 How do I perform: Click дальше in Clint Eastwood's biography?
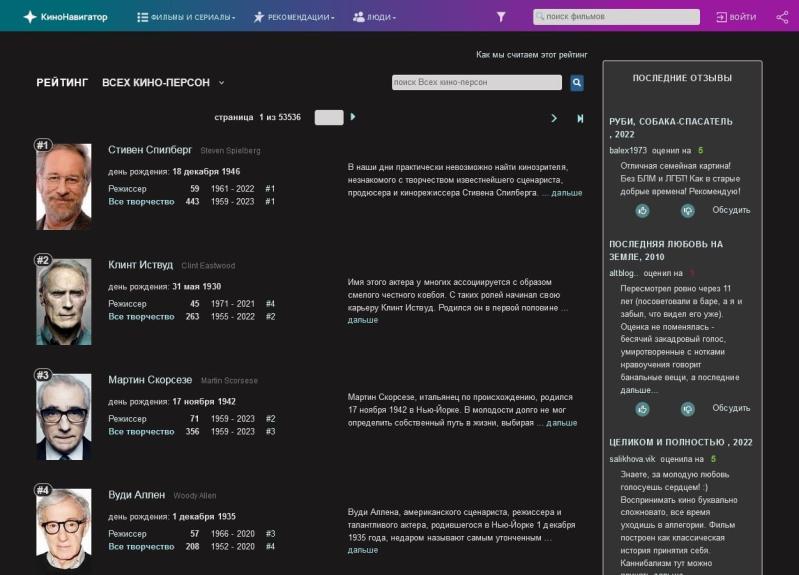coord(363,320)
